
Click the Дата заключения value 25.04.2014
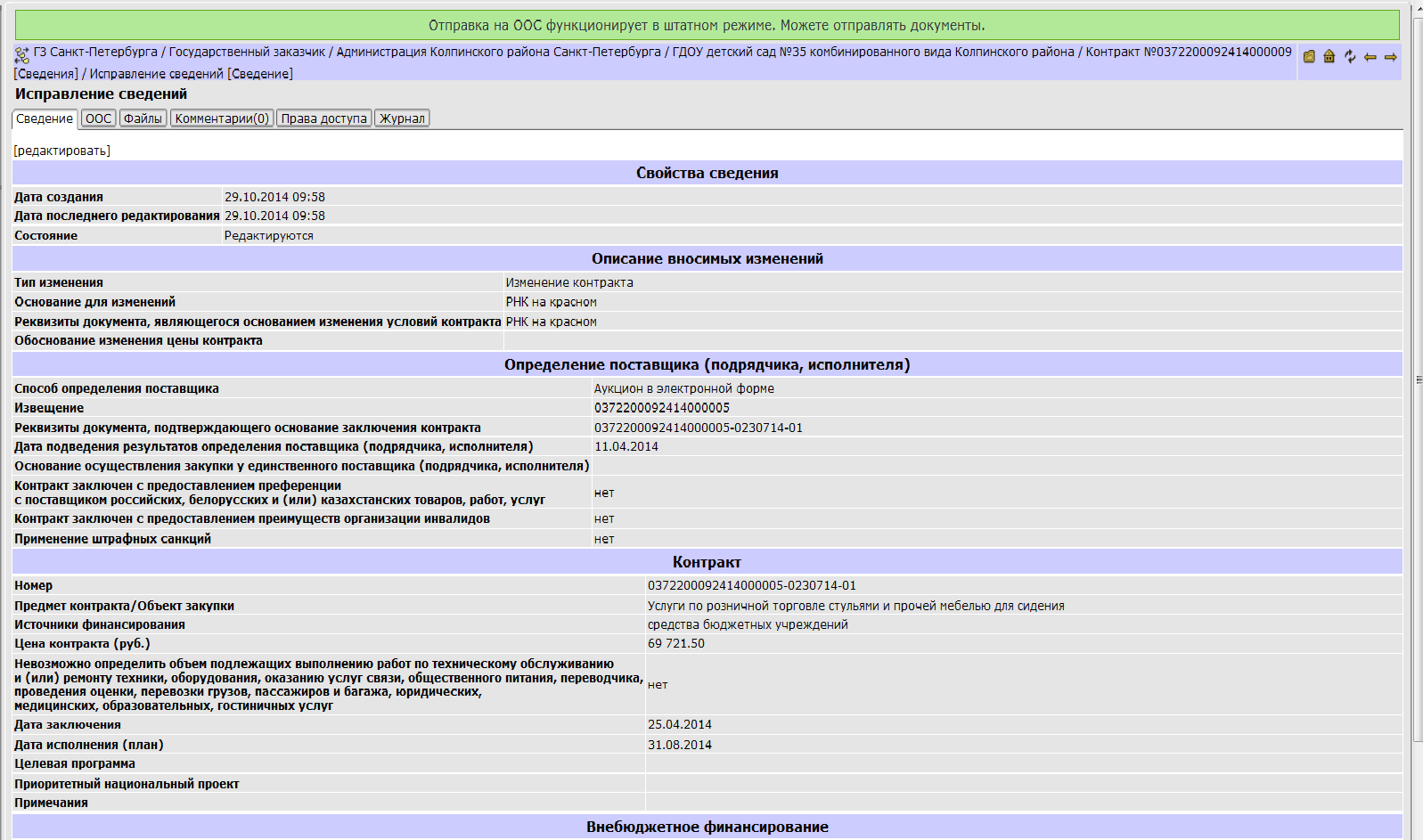coord(680,724)
